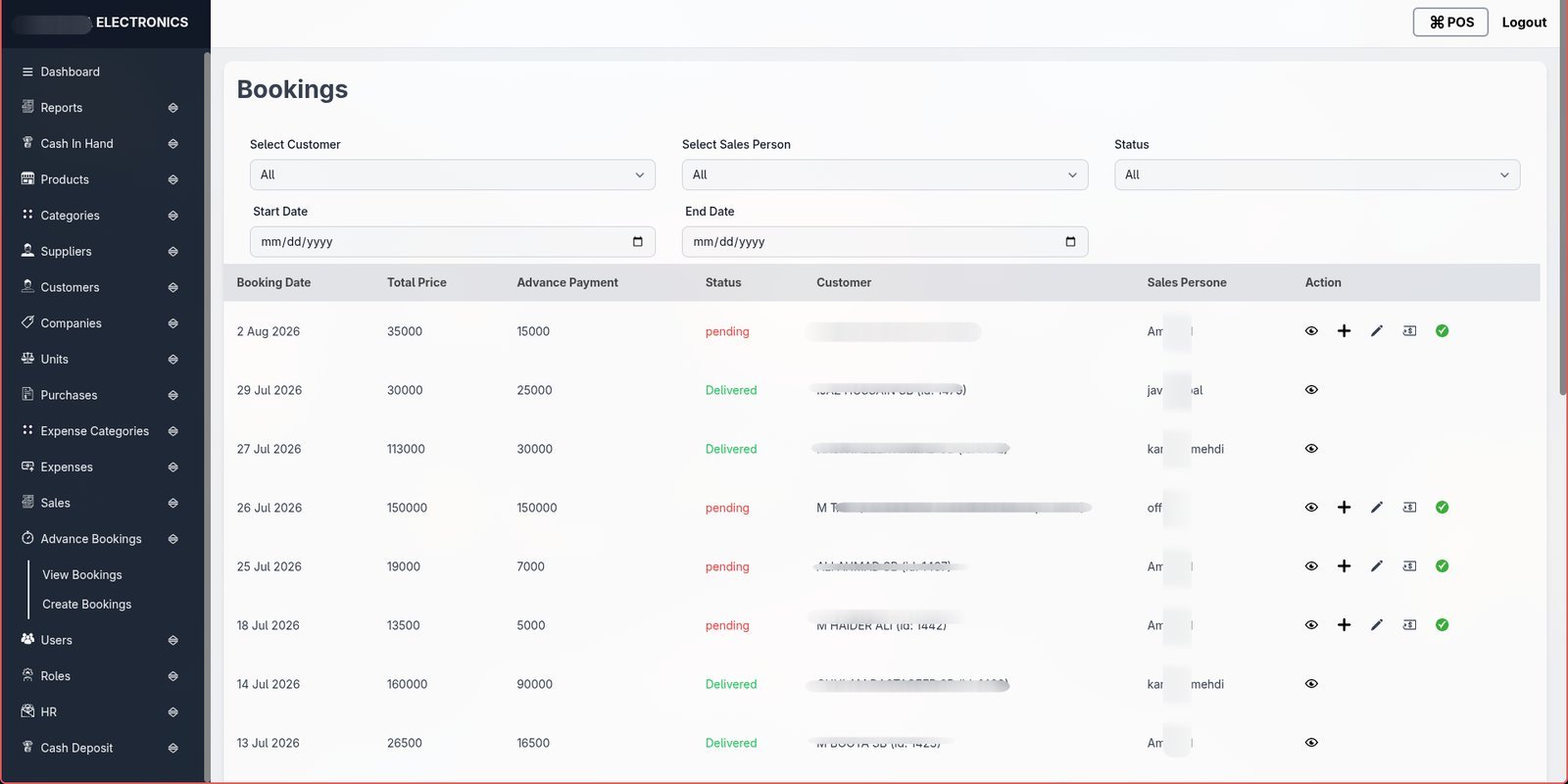Open the payment icon for 2 Aug 2026 booking
1568x784 pixels.
[x=1409, y=331]
